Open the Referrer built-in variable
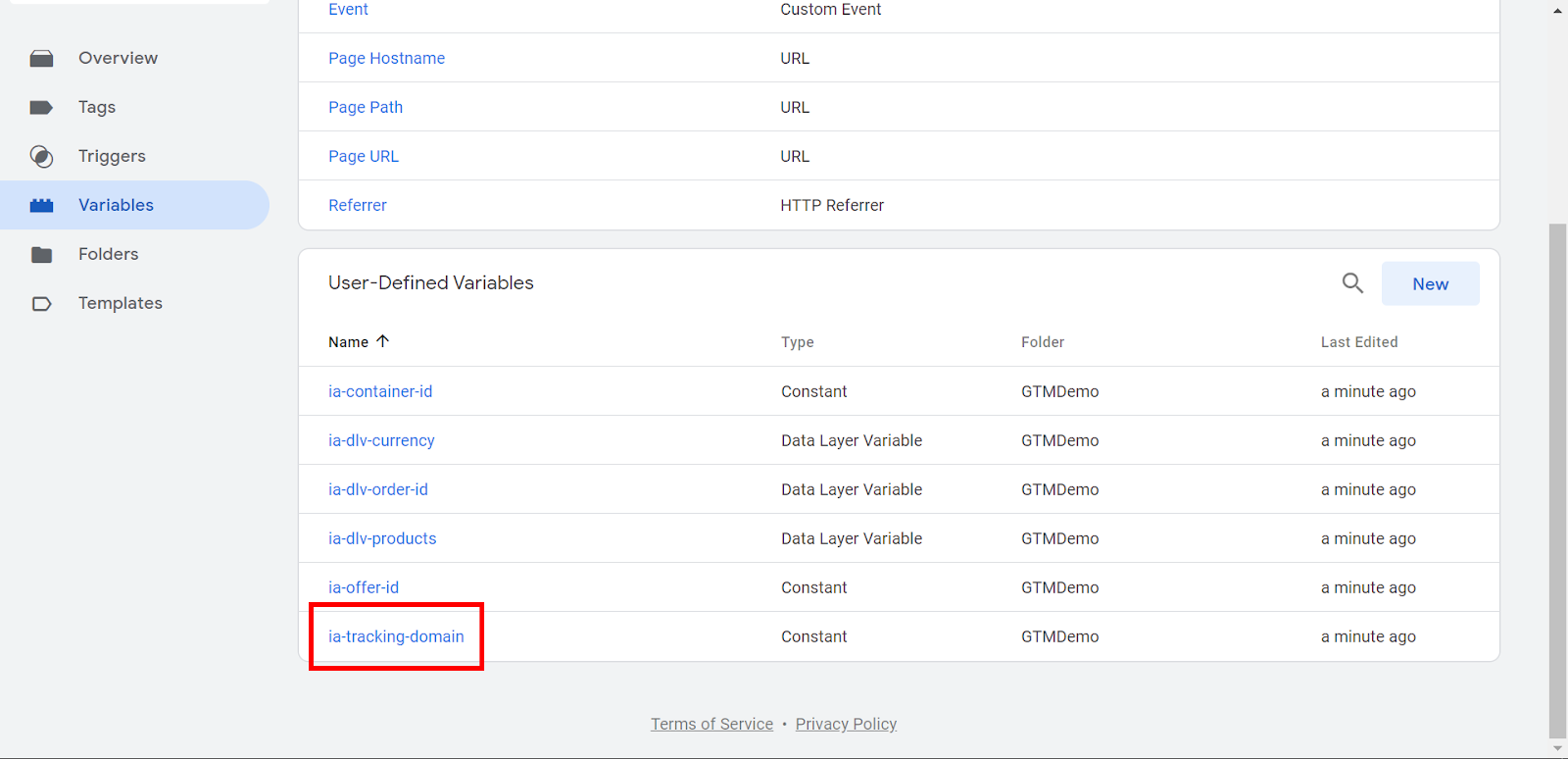1568x759 pixels. coord(358,205)
